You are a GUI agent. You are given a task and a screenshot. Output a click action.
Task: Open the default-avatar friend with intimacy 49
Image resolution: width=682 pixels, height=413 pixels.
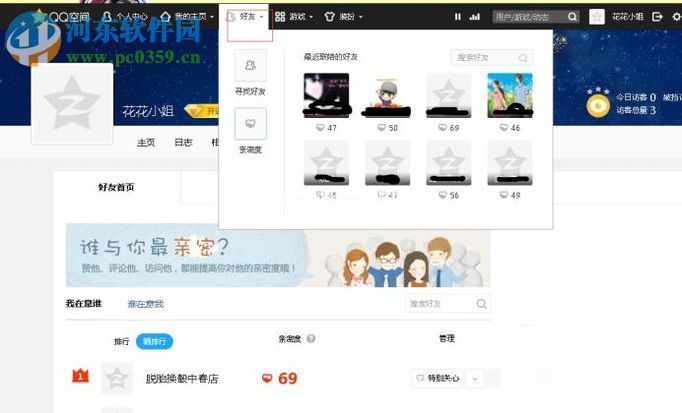point(510,163)
